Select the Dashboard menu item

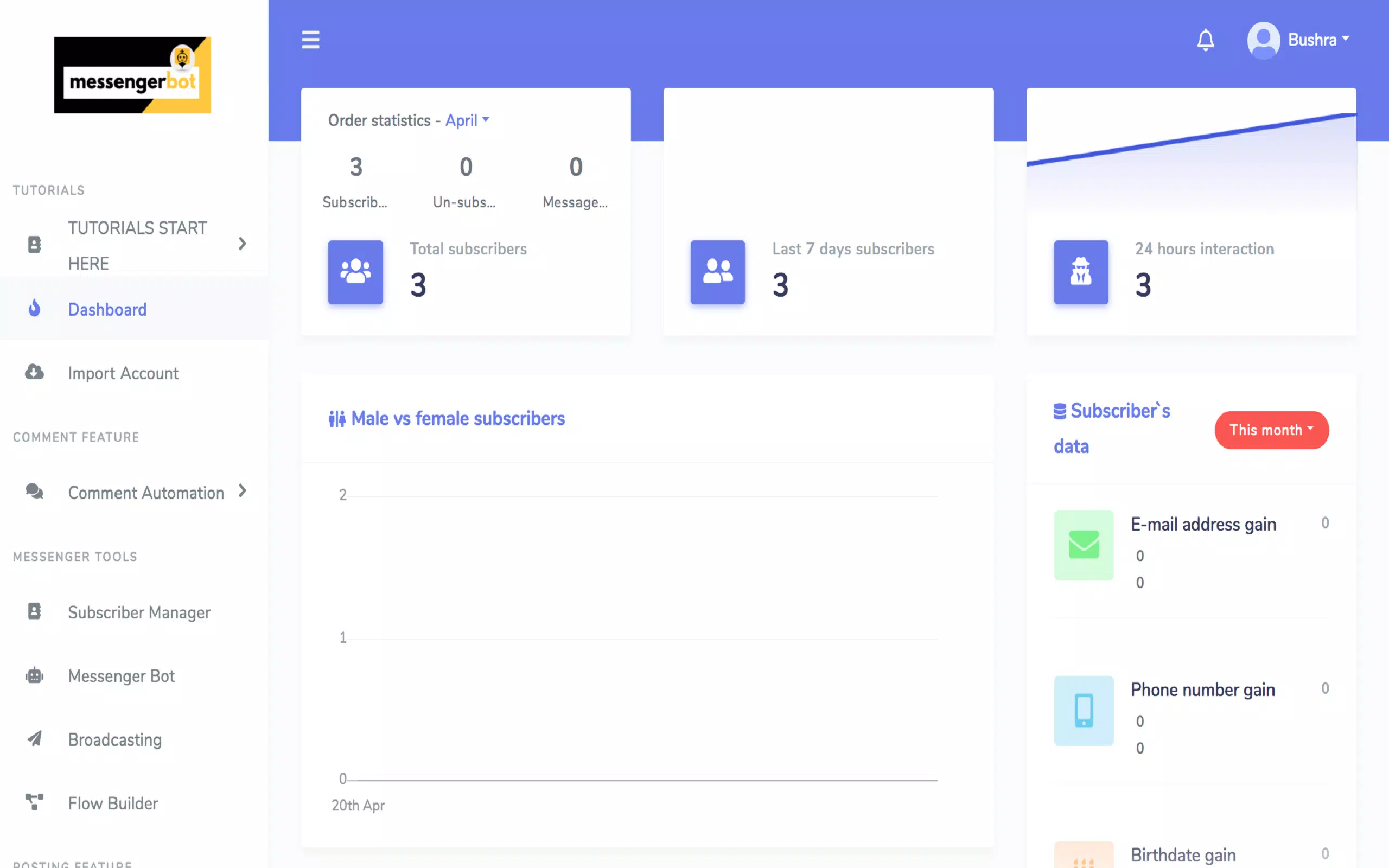coord(107,308)
